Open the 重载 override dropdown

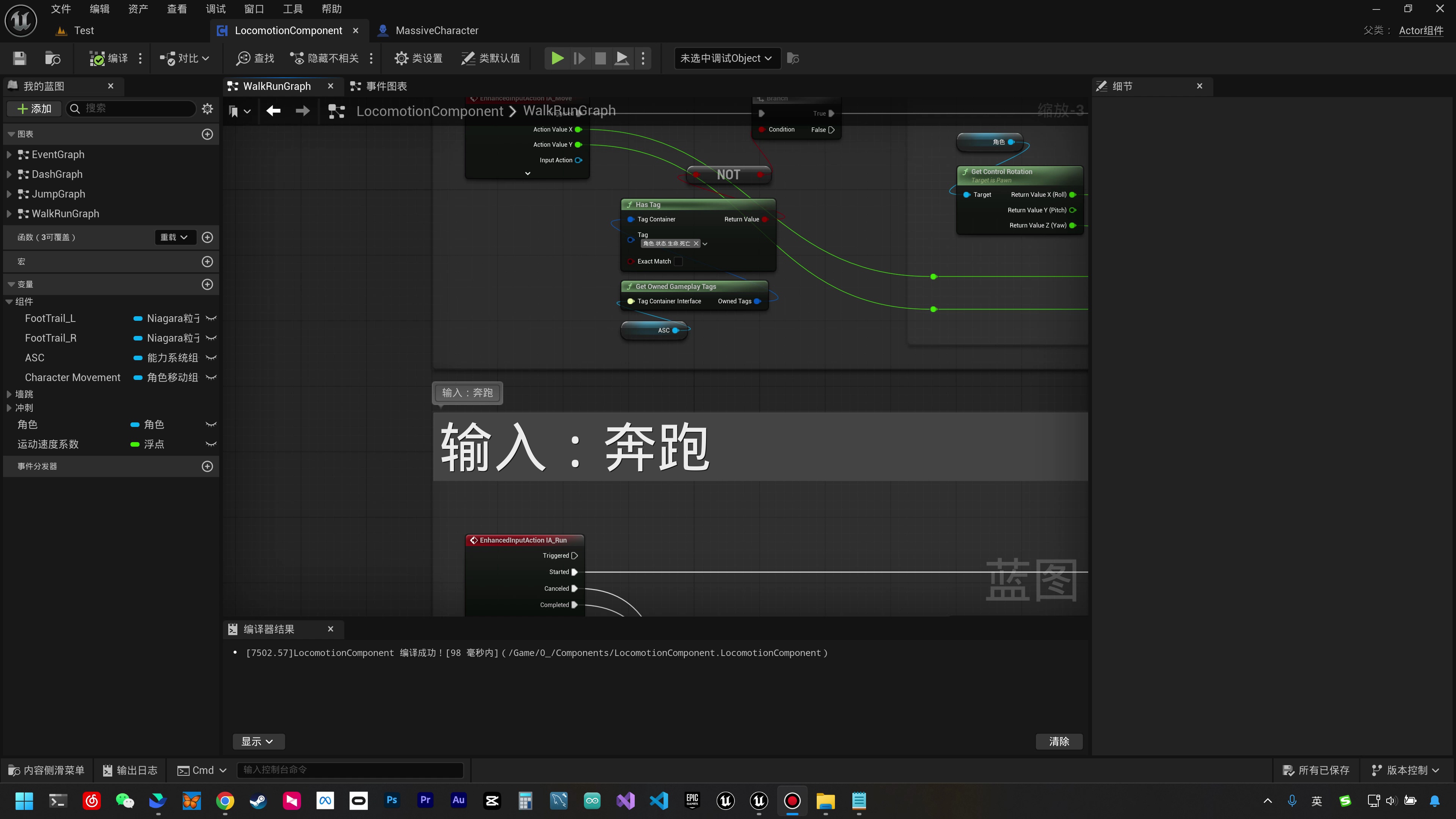pyautogui.click(x=175, y=237)
